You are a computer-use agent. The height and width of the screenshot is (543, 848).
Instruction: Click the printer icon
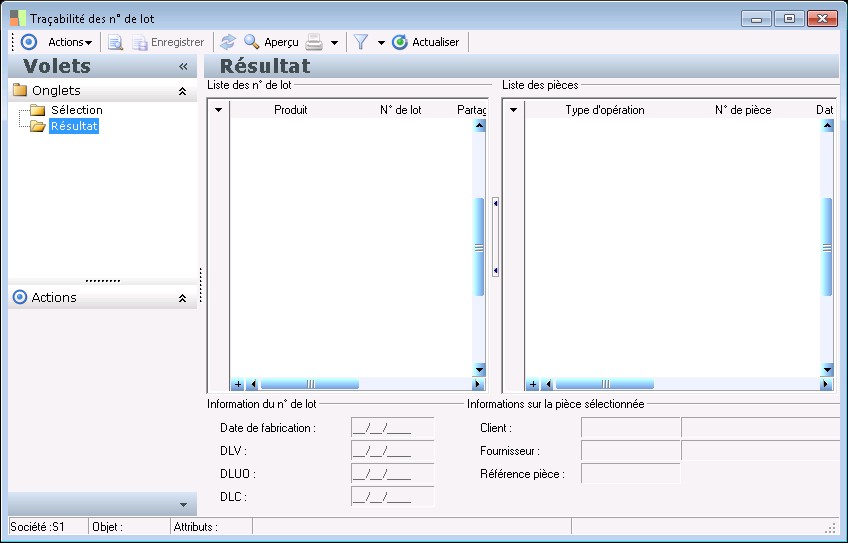[314, 42]
